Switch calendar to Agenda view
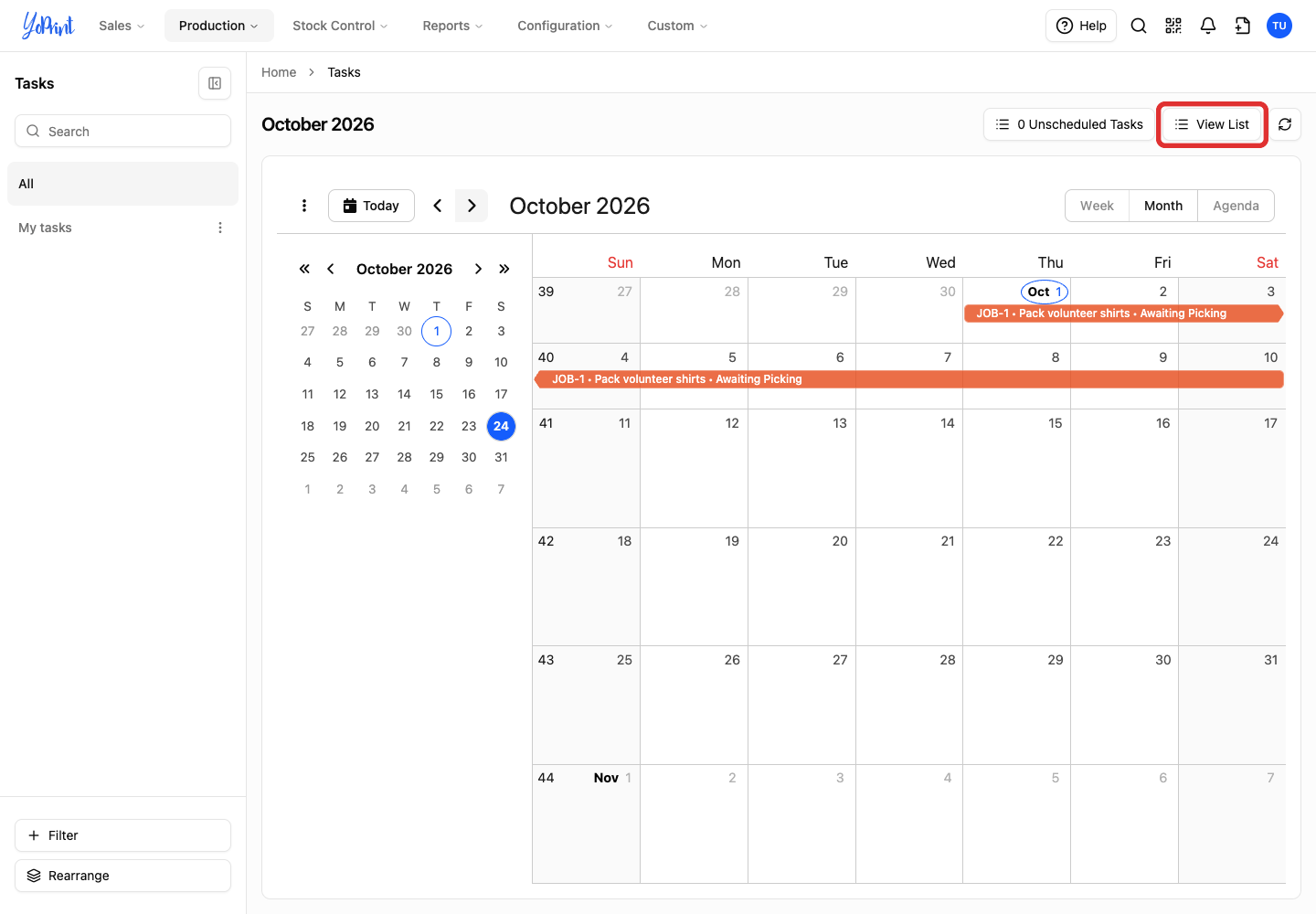This screenshot has height=914, width=1316. pos(1236,206)
